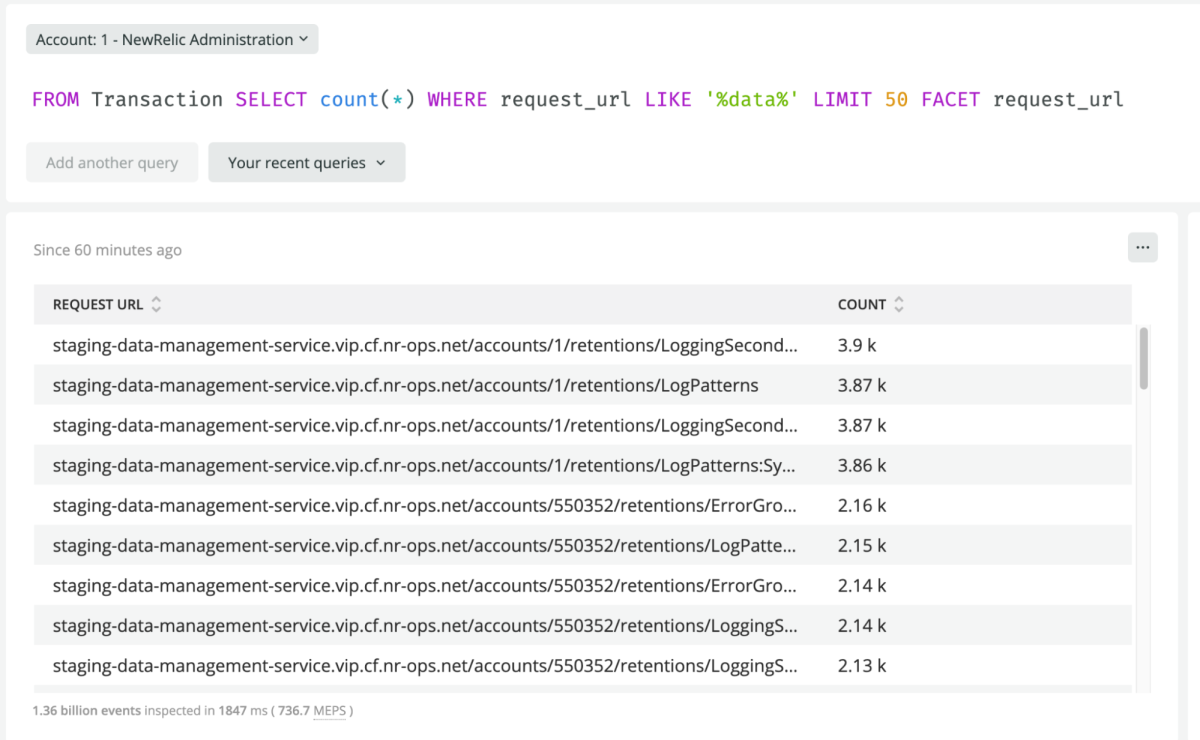Click the 2.13 k count cell
Image resolution: width=1200 pixels, height=740 pixels.
pyautogui.click(x=861, y=665)
